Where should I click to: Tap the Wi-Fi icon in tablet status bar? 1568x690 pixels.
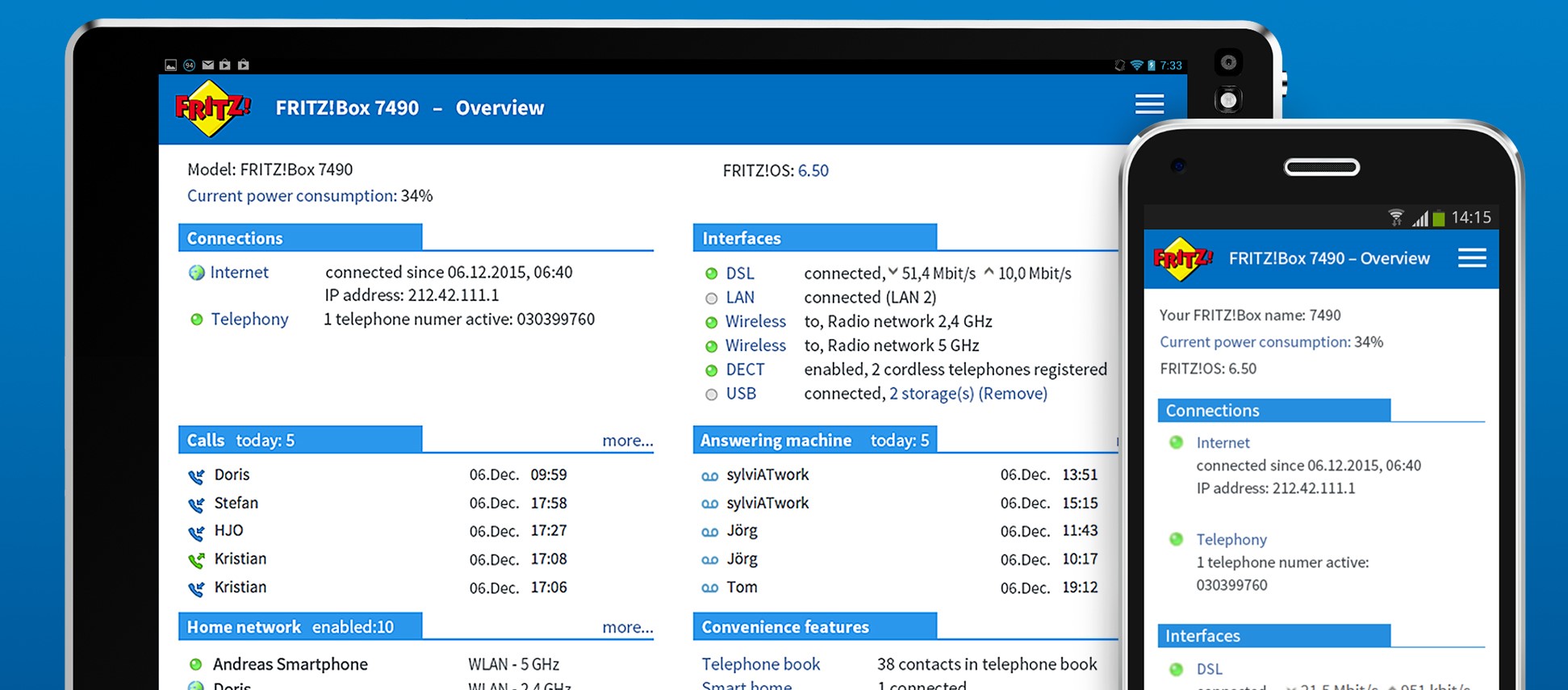tap(1136, 65)
